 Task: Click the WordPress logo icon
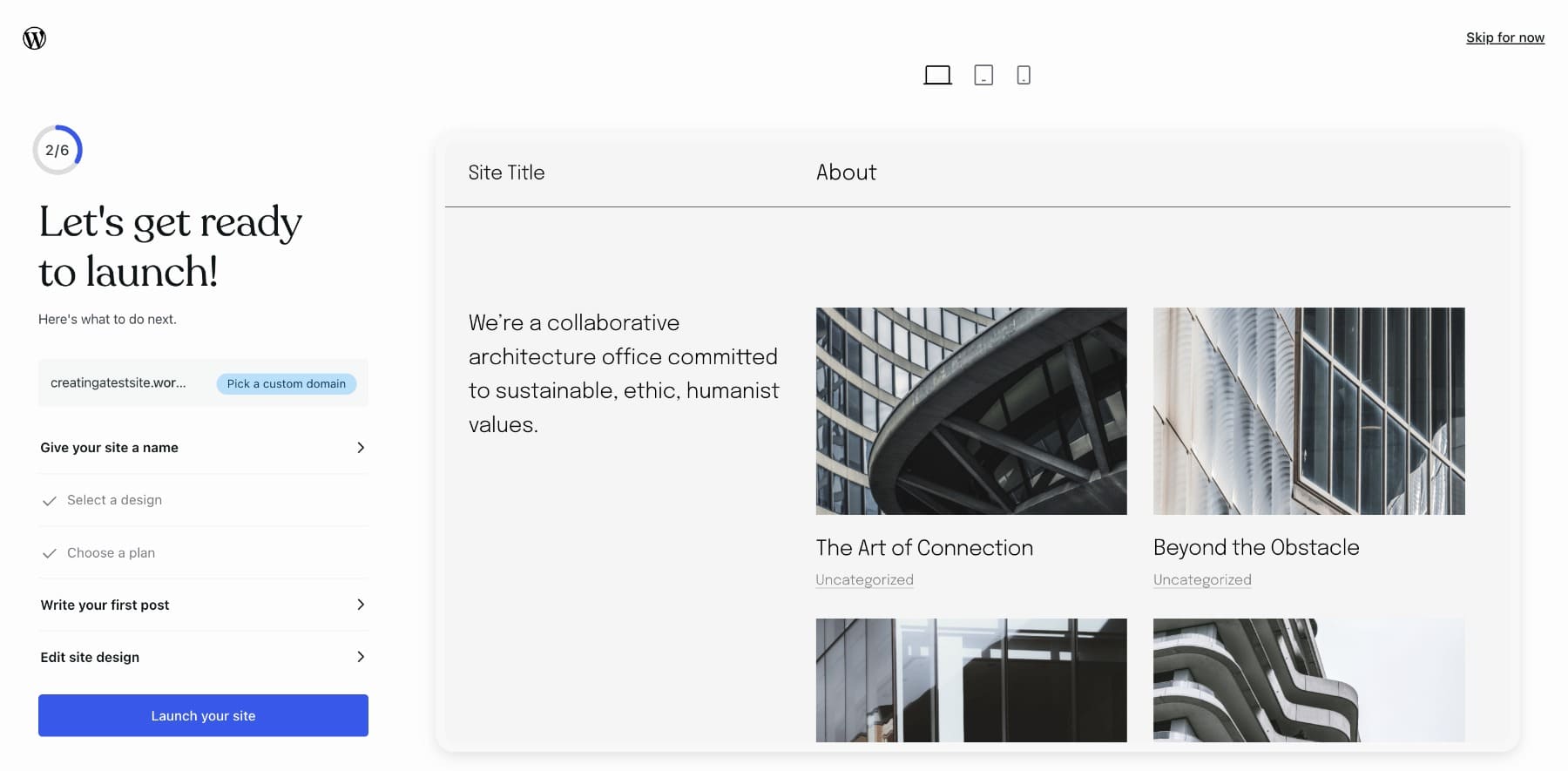coord(34,38)
